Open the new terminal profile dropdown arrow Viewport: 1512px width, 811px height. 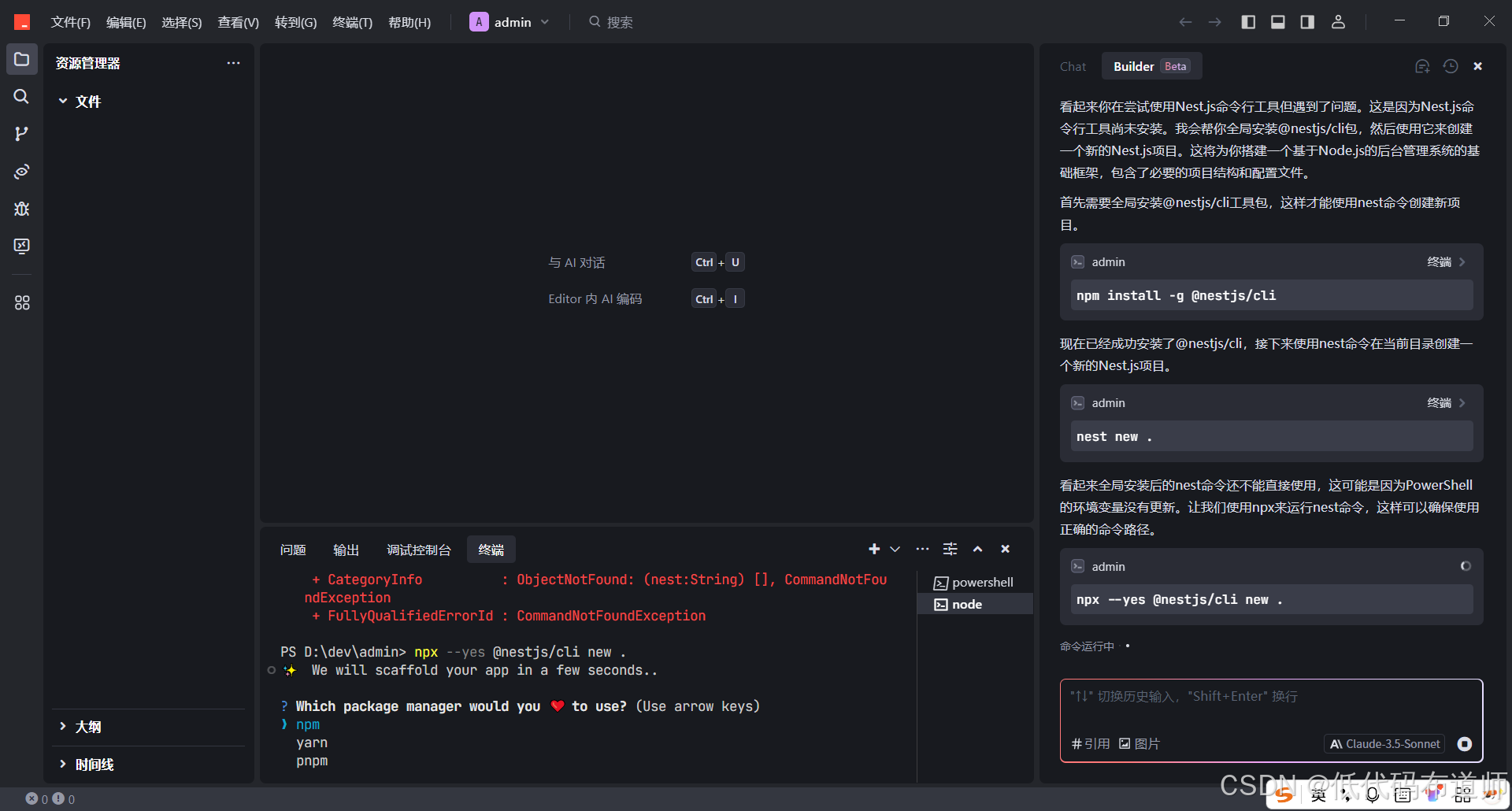point(895,549)
